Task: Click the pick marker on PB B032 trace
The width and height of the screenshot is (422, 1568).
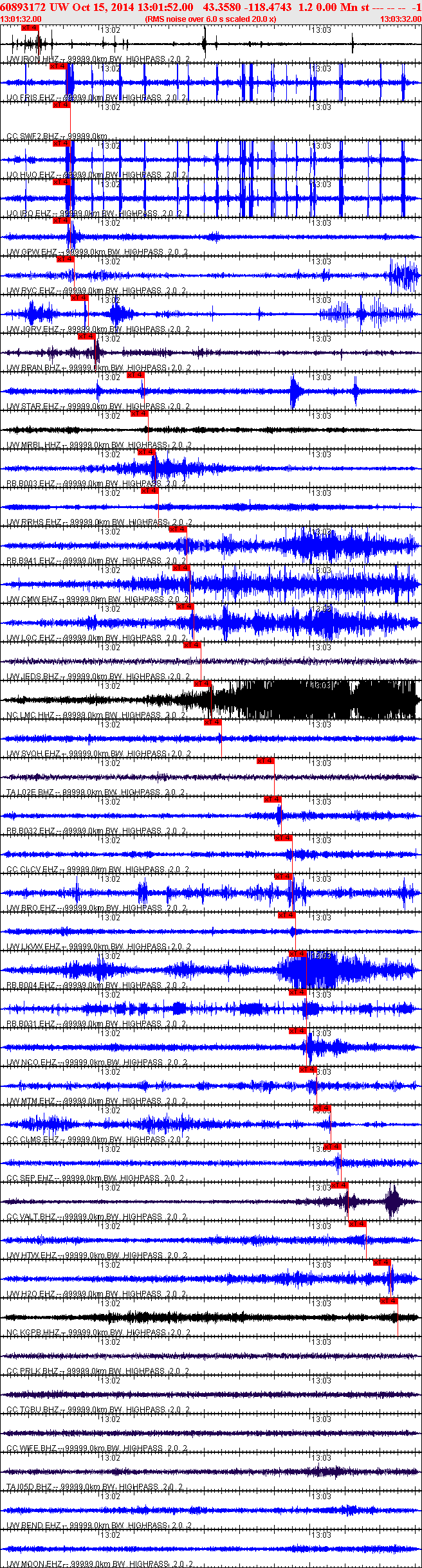Action: [x=272, y=799]
